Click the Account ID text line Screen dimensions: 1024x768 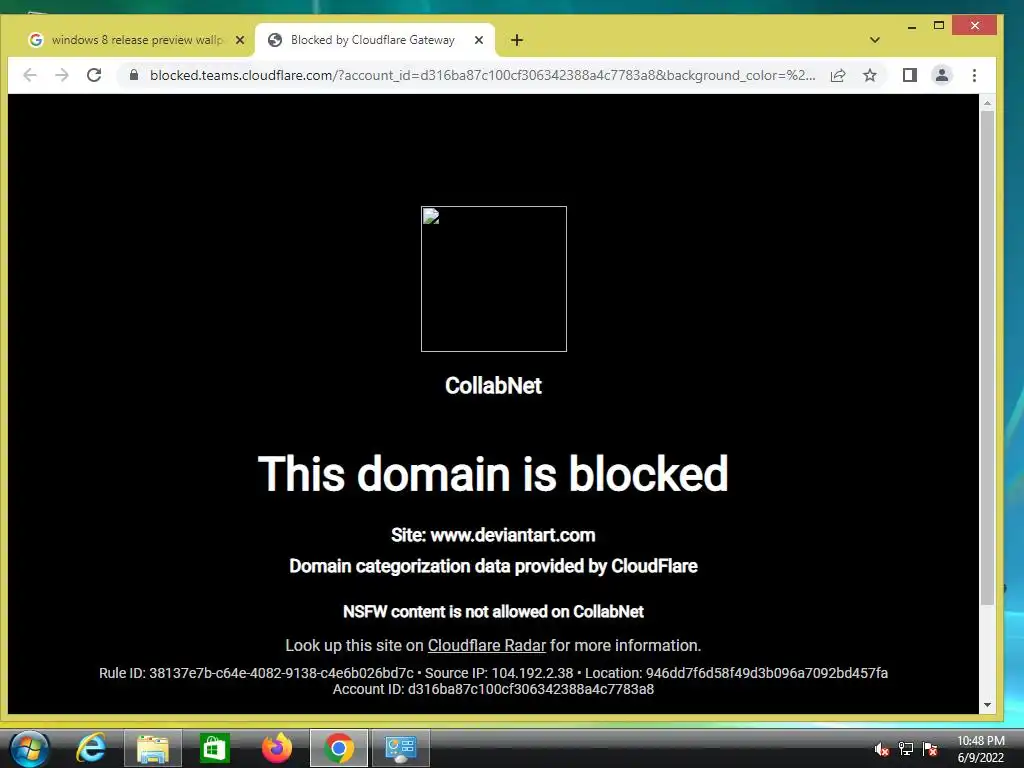pos(493,689)
